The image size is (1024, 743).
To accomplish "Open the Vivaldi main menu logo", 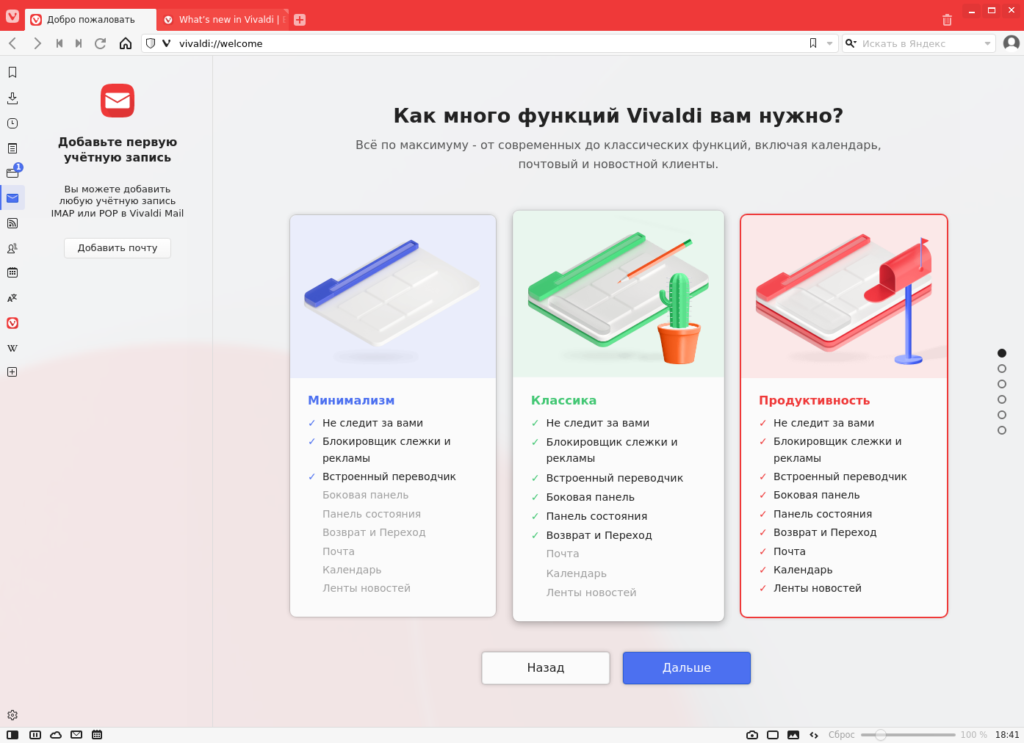I will pos(12,16).
